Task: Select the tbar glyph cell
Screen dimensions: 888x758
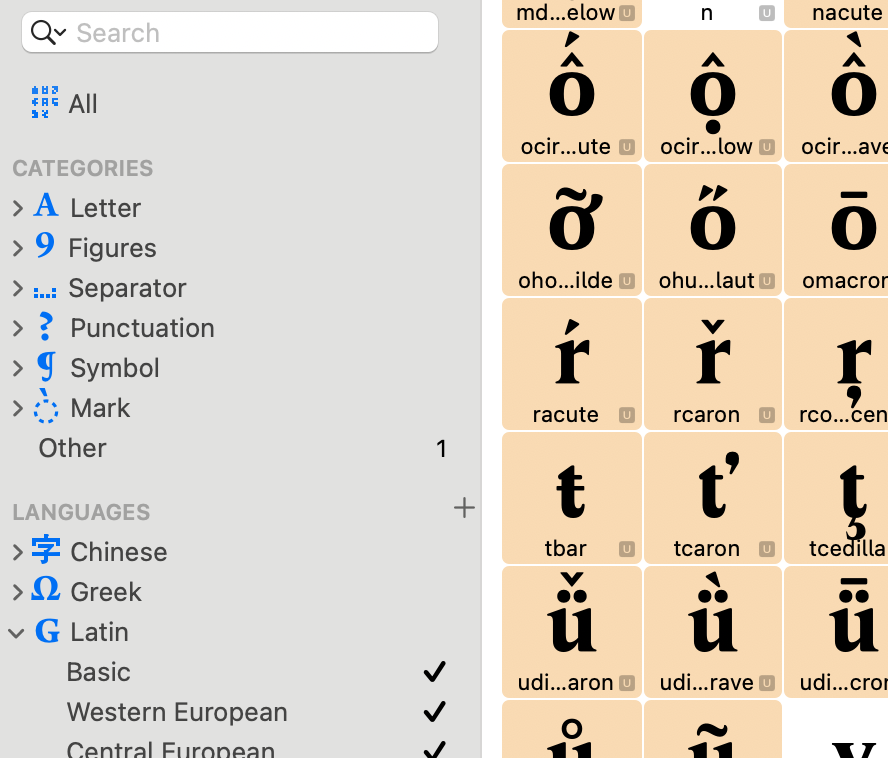Action: [x=571, y=498]
